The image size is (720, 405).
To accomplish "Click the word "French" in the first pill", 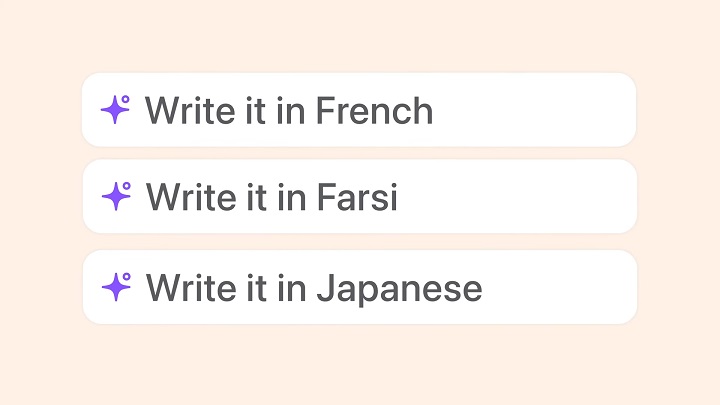I will click(x=374, y=110).
